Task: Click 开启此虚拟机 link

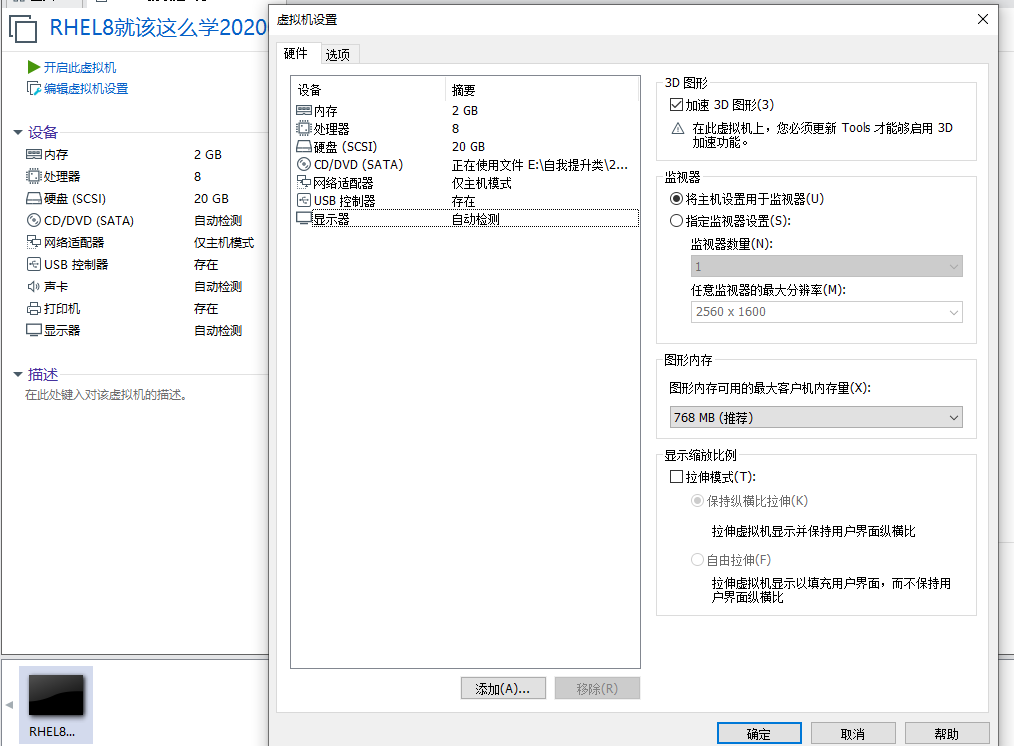Action: point(80,67)
